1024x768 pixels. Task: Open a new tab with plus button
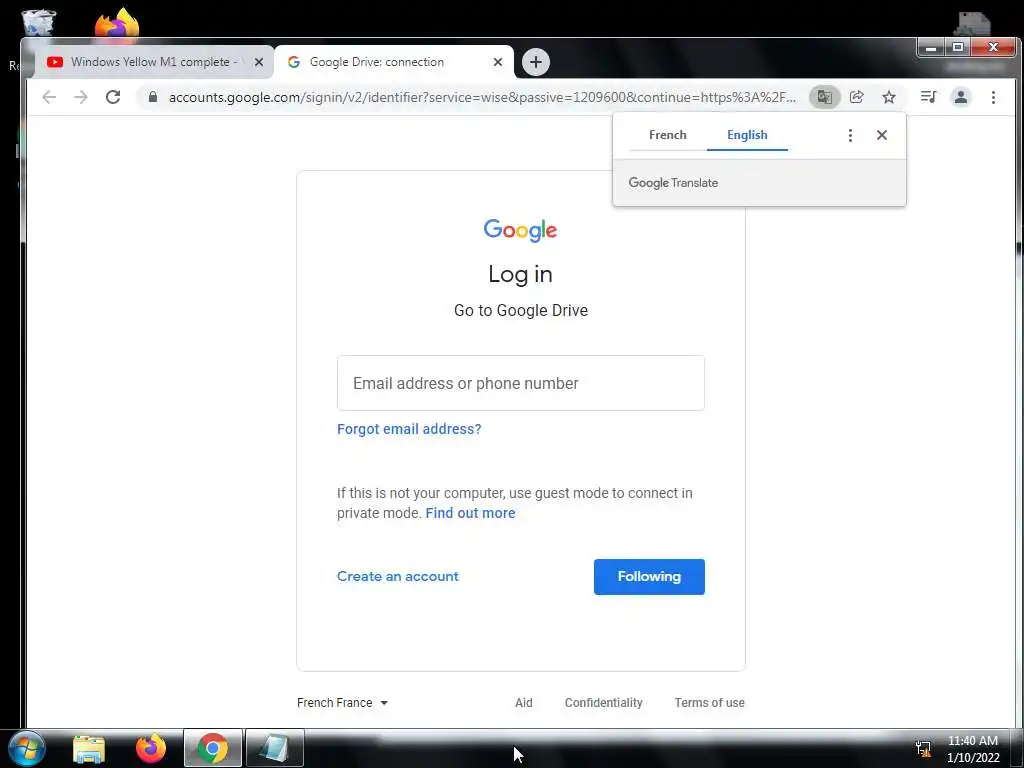[536, 62]
